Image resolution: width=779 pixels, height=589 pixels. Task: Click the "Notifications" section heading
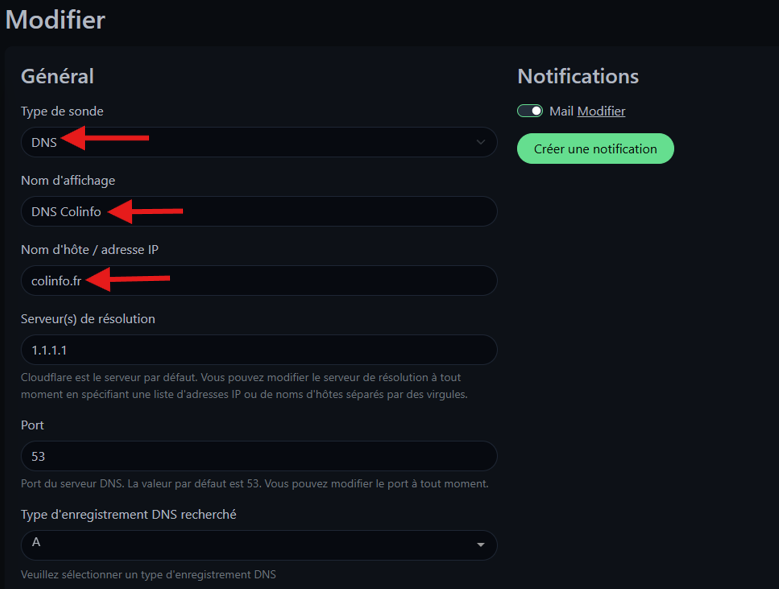[578, 76]
